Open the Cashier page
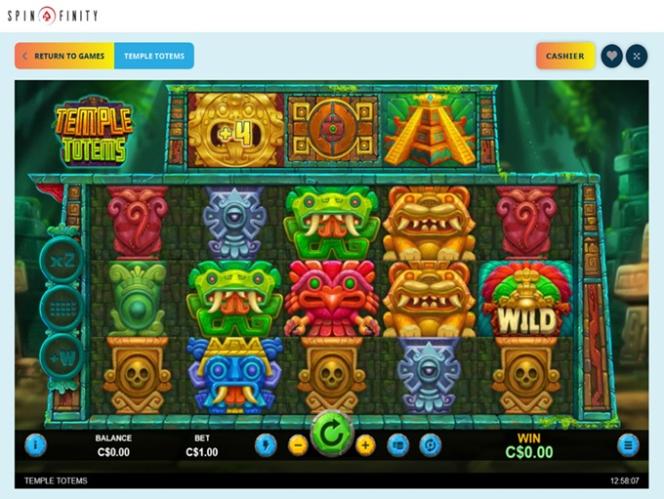Viewport: 664px width, 499px height. click(x=565, y=56)
